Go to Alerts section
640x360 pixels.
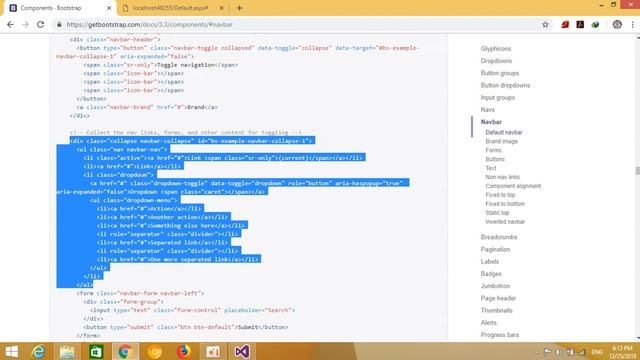point(489,323)
